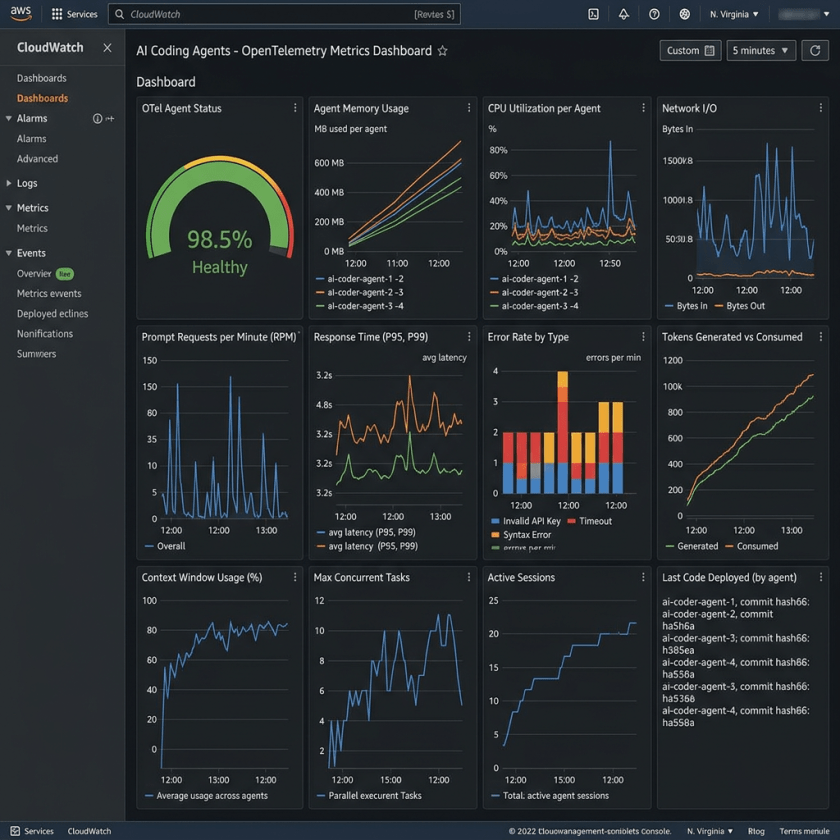The width and height of the screenshot is (840, 840).
Task: Open Alarms sub-item in sidebar
Action: pyautogui.click(x=32, y=139)
